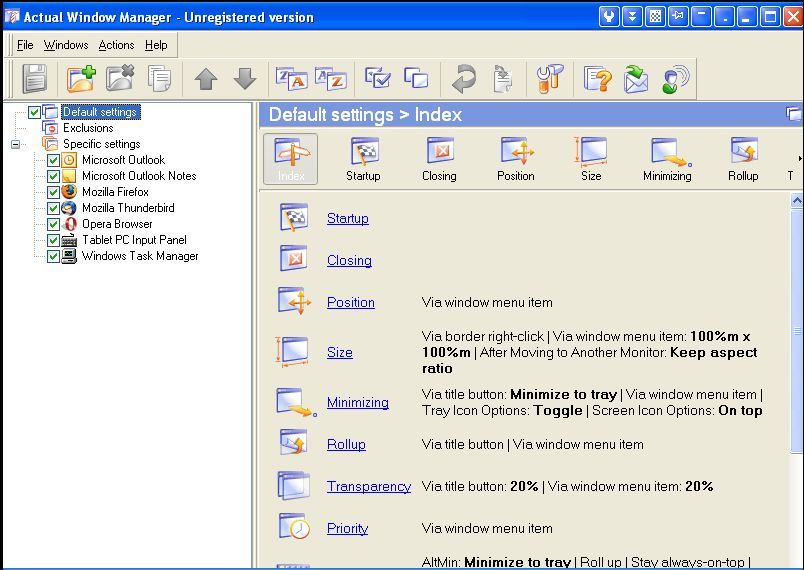Open the Actions menu
The width and height of the screenshot is (804, 570).
116,45
